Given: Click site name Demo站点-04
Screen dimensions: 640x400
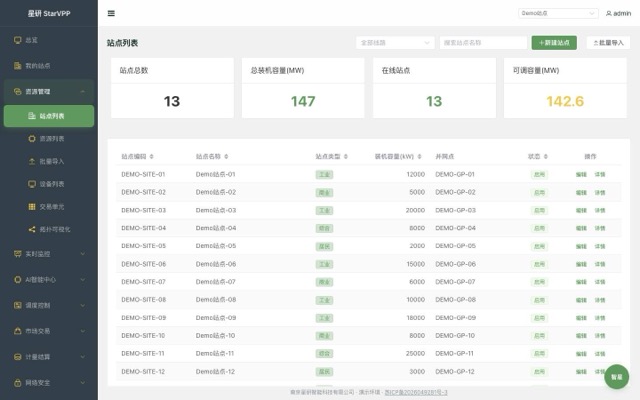Looking at the screenshot, I should (216, 228).
